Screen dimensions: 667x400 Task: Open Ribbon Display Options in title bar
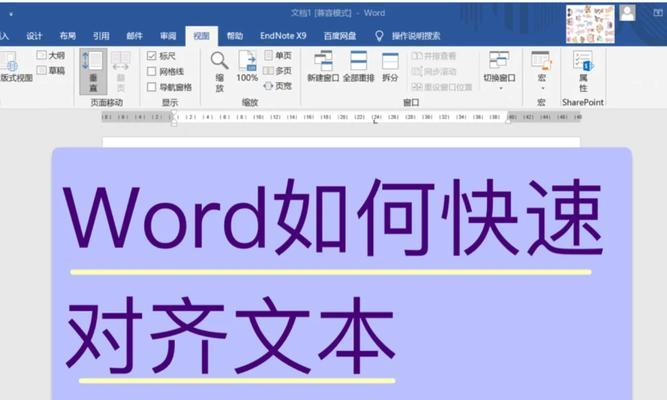(x=658, y=13)
